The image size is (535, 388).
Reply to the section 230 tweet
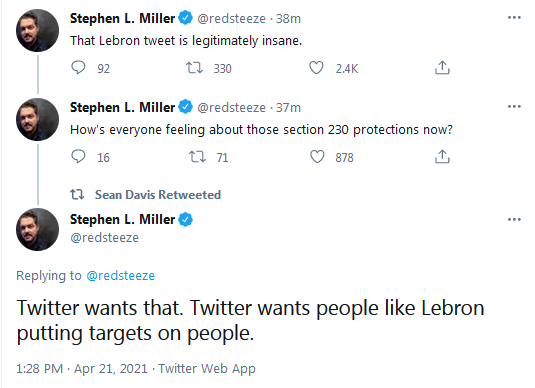(78, 157)
